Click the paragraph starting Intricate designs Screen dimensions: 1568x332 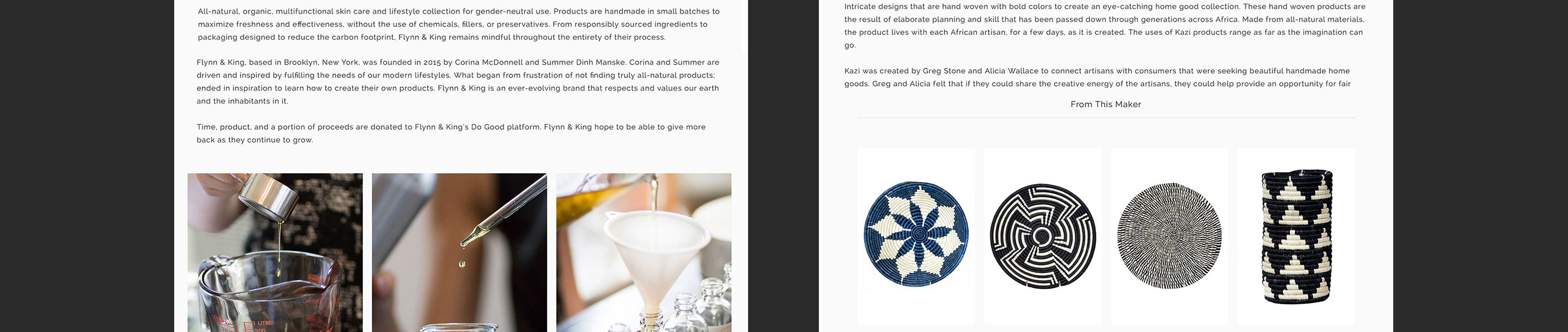pyautogui.click(x=1105, y=26)
